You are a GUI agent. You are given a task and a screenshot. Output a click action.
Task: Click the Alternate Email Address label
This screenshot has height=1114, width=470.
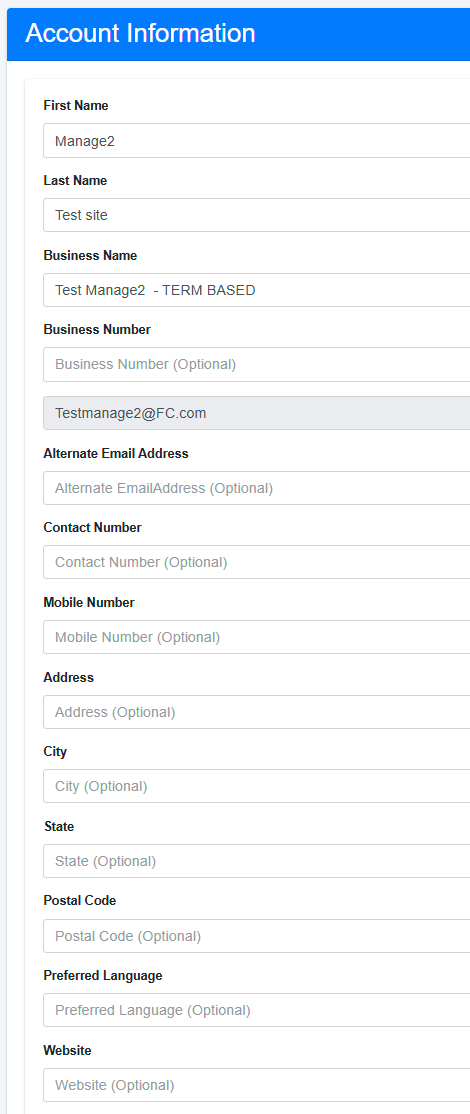[116, 453]
